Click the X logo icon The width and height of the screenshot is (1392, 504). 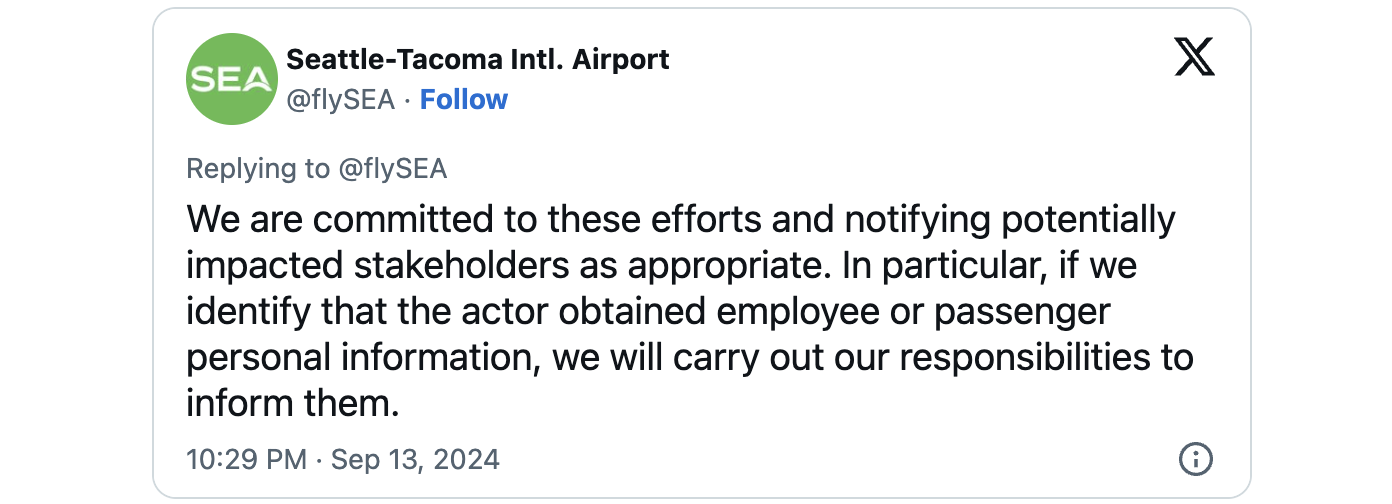coord(1194,57)
